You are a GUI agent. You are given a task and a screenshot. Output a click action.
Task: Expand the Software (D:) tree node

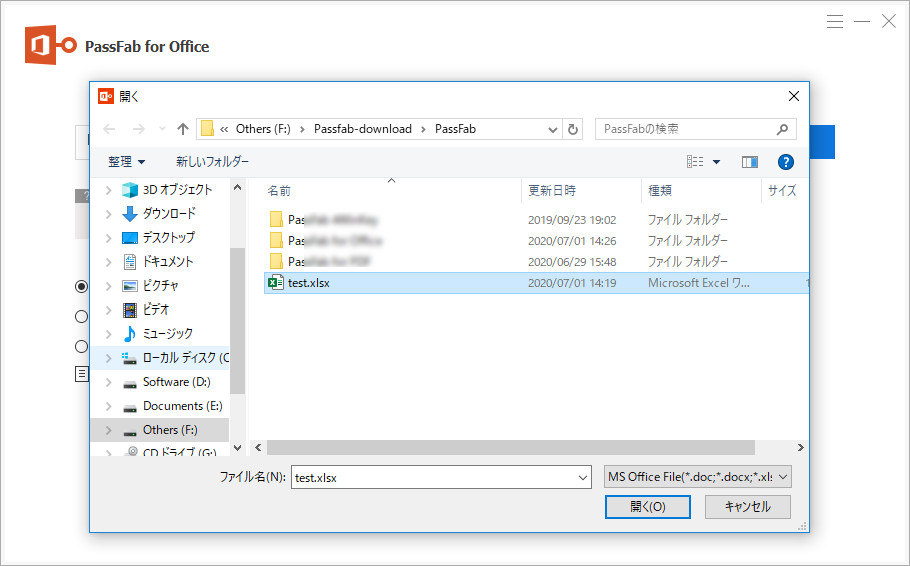(109, 382)
